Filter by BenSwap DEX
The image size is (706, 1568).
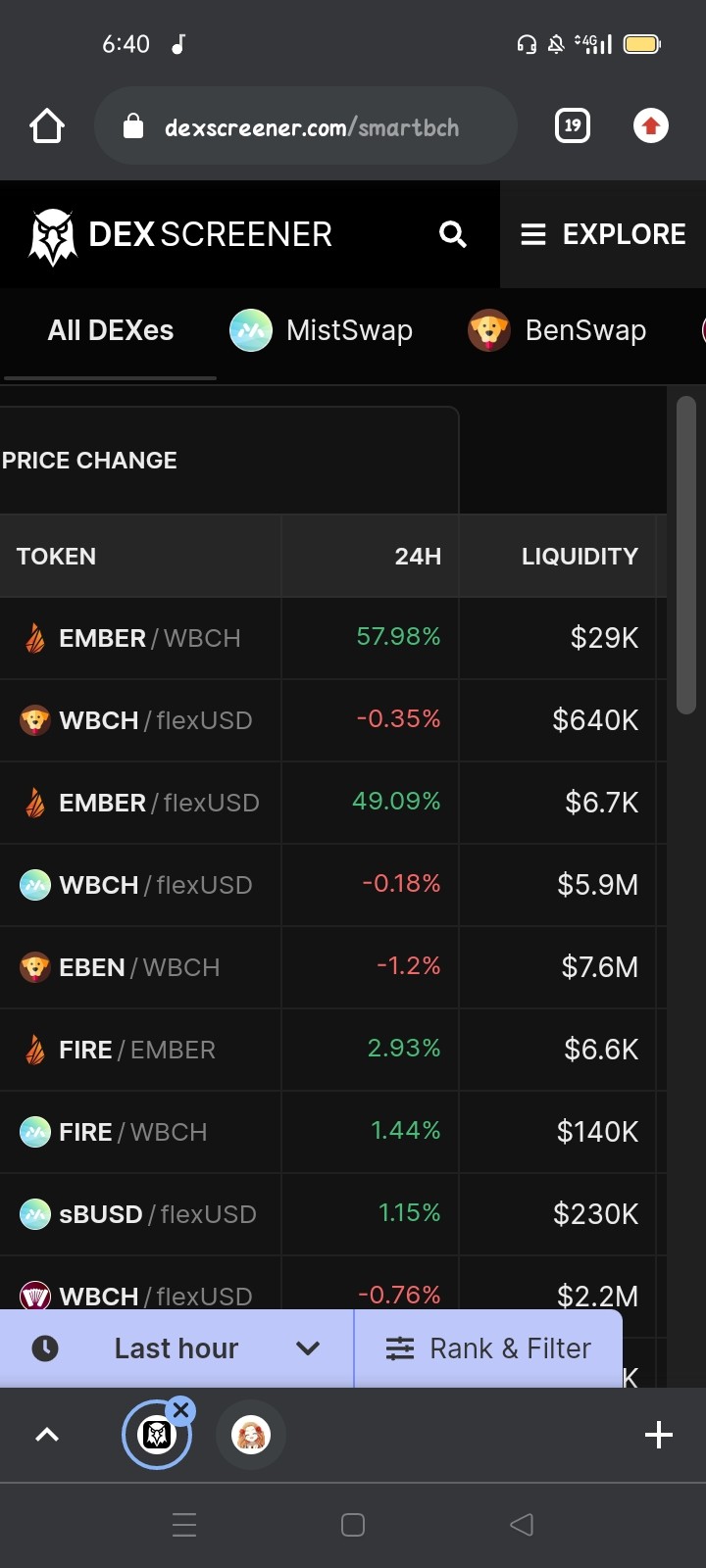tap(557, 330)
